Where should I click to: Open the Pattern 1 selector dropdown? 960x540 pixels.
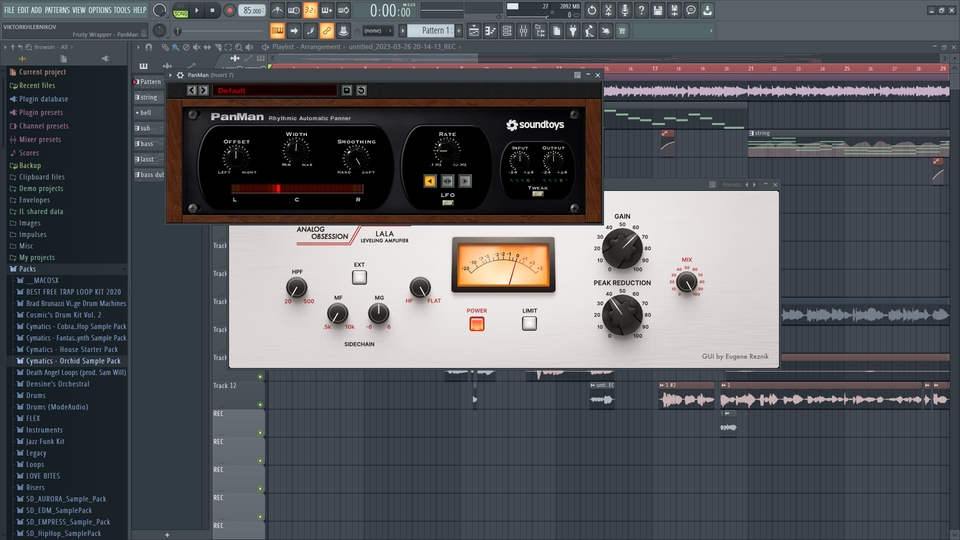coord(430,31)
